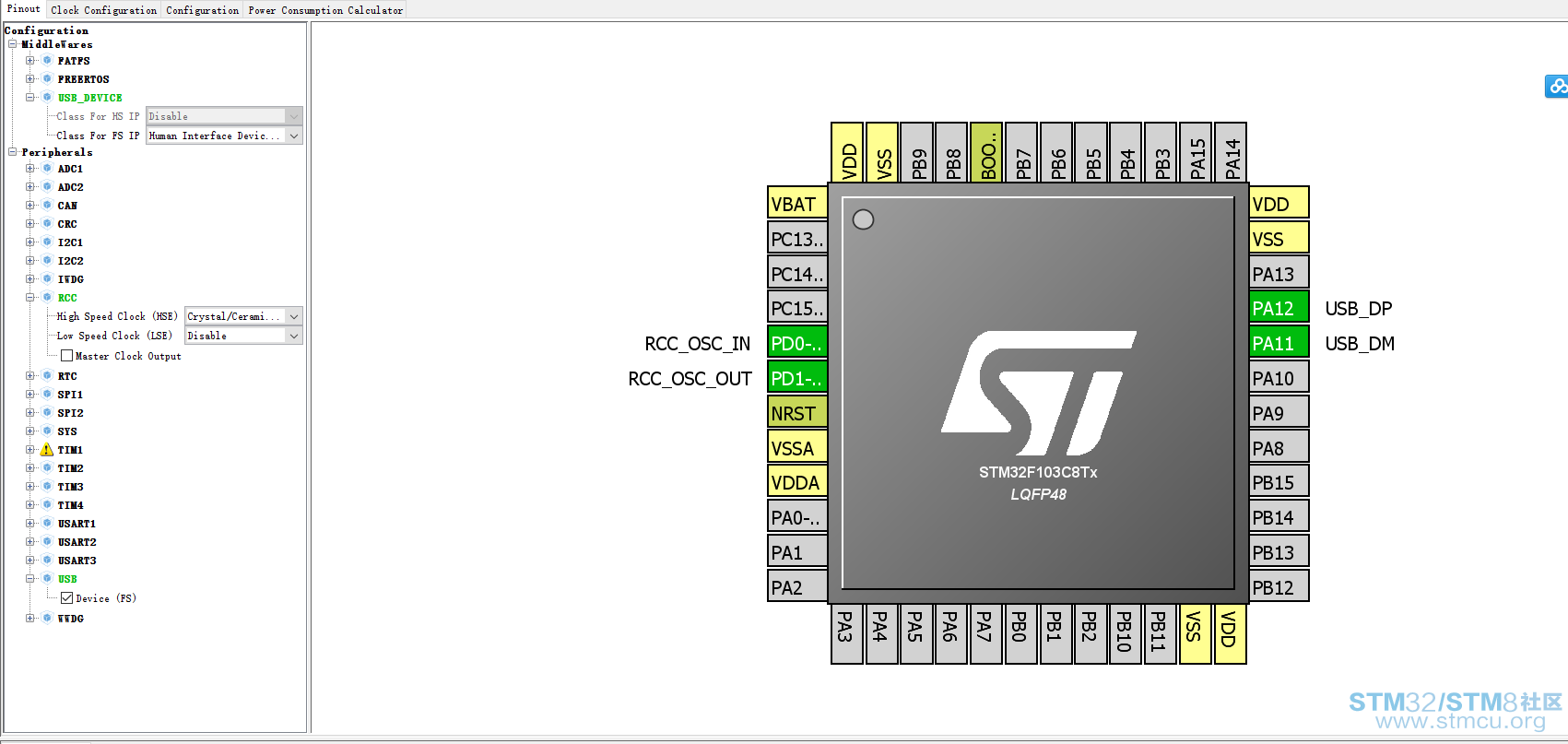The width and height of the screenshot is (1568, 744).
Task: Select the IWDG peripheral item
Action: [70, 279]
